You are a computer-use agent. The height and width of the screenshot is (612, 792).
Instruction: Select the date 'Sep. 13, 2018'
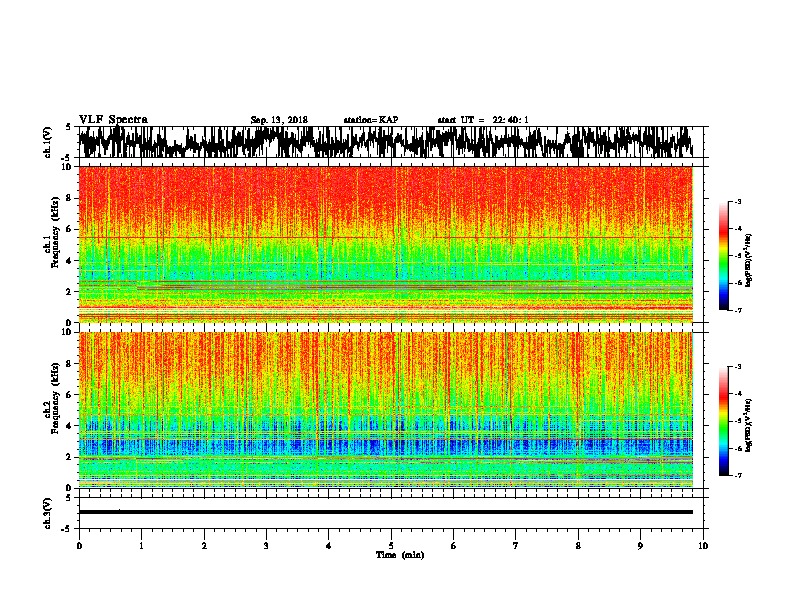(x=279, y=120)
